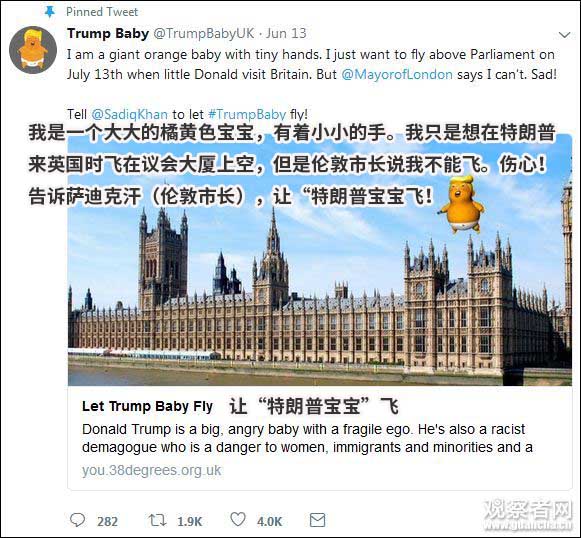Viewport: 581px width, 538px height.
Task: Click the Trump Baby profile avatar
Action: click(33, 50)
